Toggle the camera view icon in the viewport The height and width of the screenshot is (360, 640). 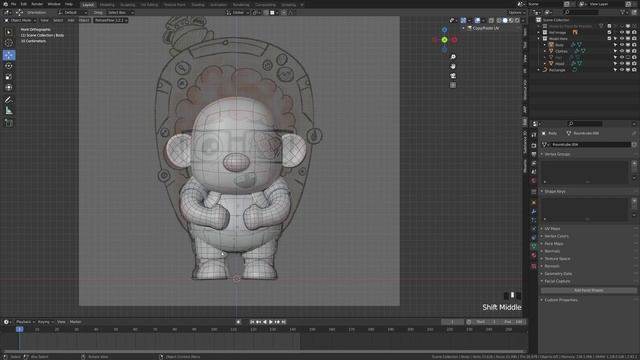coord(453,76)
